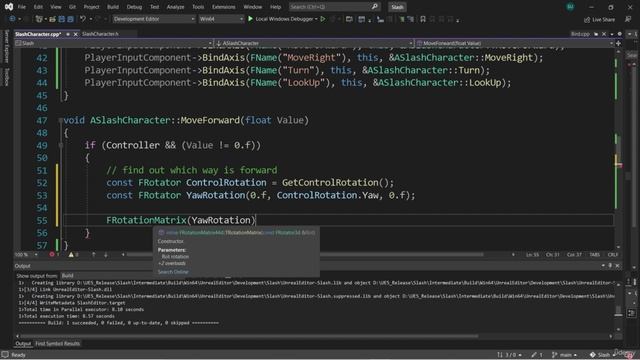
Task: Click Search Online link in tooltip
Action: point(173,272)
